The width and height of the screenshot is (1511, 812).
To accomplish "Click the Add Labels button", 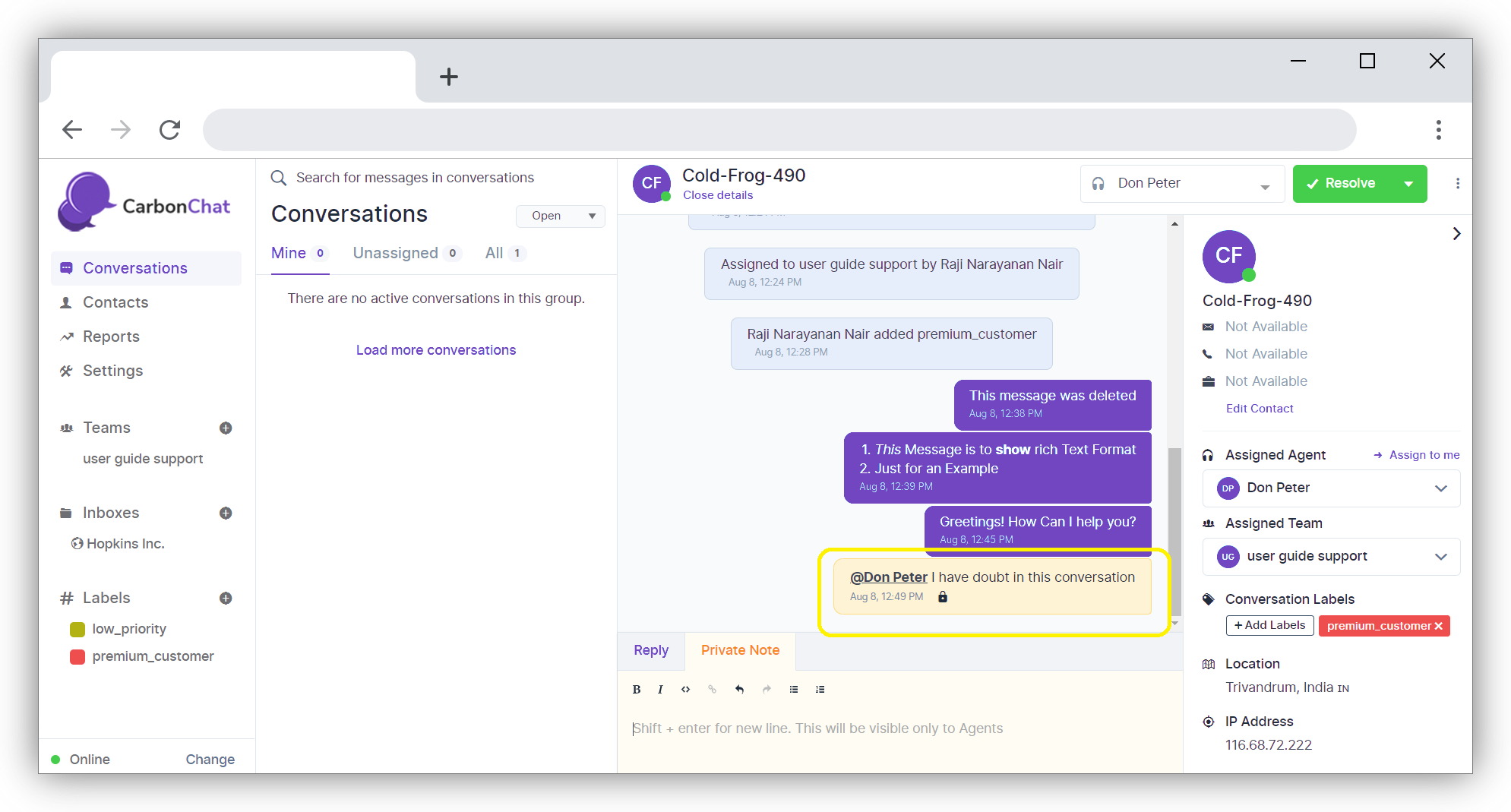I will tap(1269, 626).
